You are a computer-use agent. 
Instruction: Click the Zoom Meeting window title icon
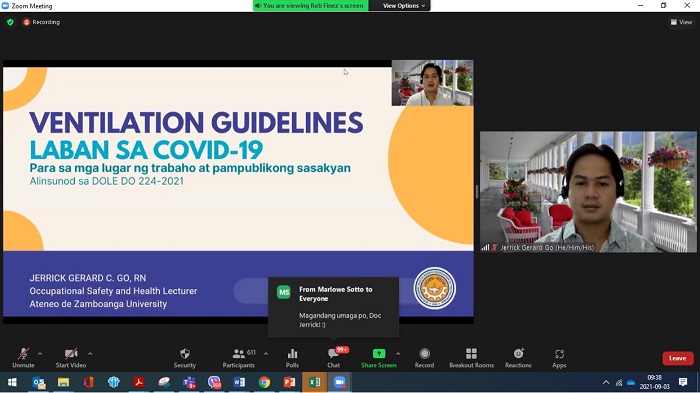point(5,6)
